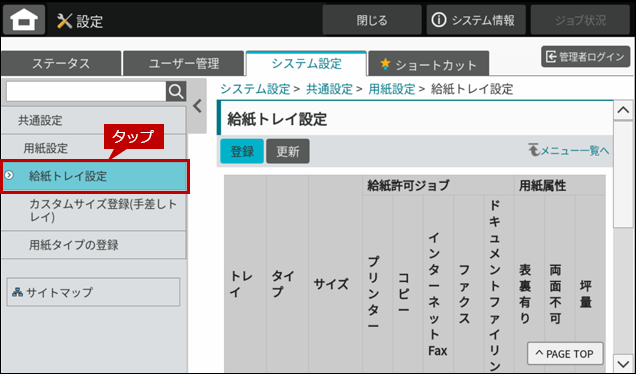Click 共通設定 breadcrumb link
The width and height of the screenshot is (636, 374).
pos(329,89)
